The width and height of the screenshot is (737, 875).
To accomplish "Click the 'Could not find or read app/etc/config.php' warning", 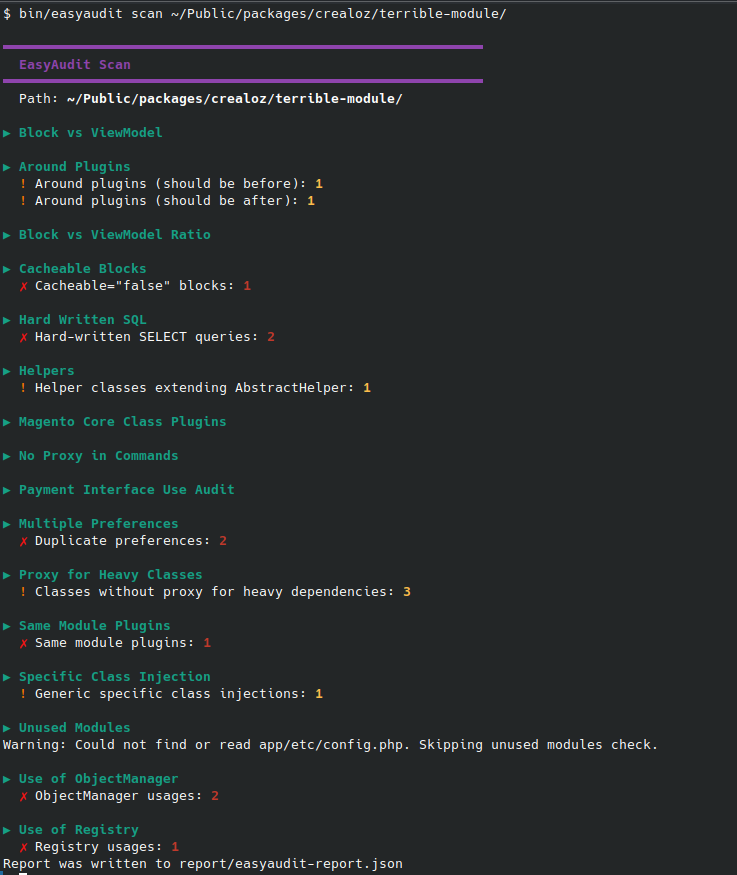I will pos(330,745).
